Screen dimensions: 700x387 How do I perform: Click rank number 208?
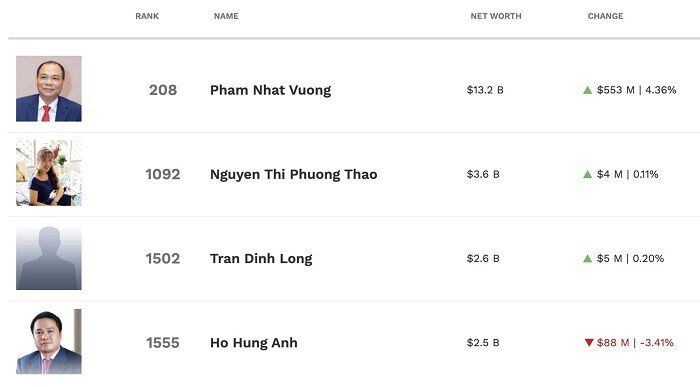[163, 90]
